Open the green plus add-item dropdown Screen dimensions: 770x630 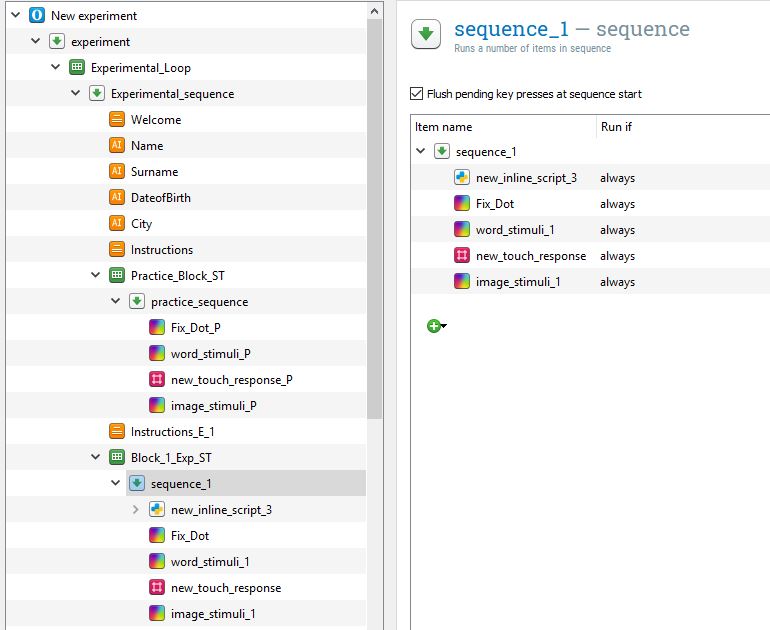click(436, 326)
